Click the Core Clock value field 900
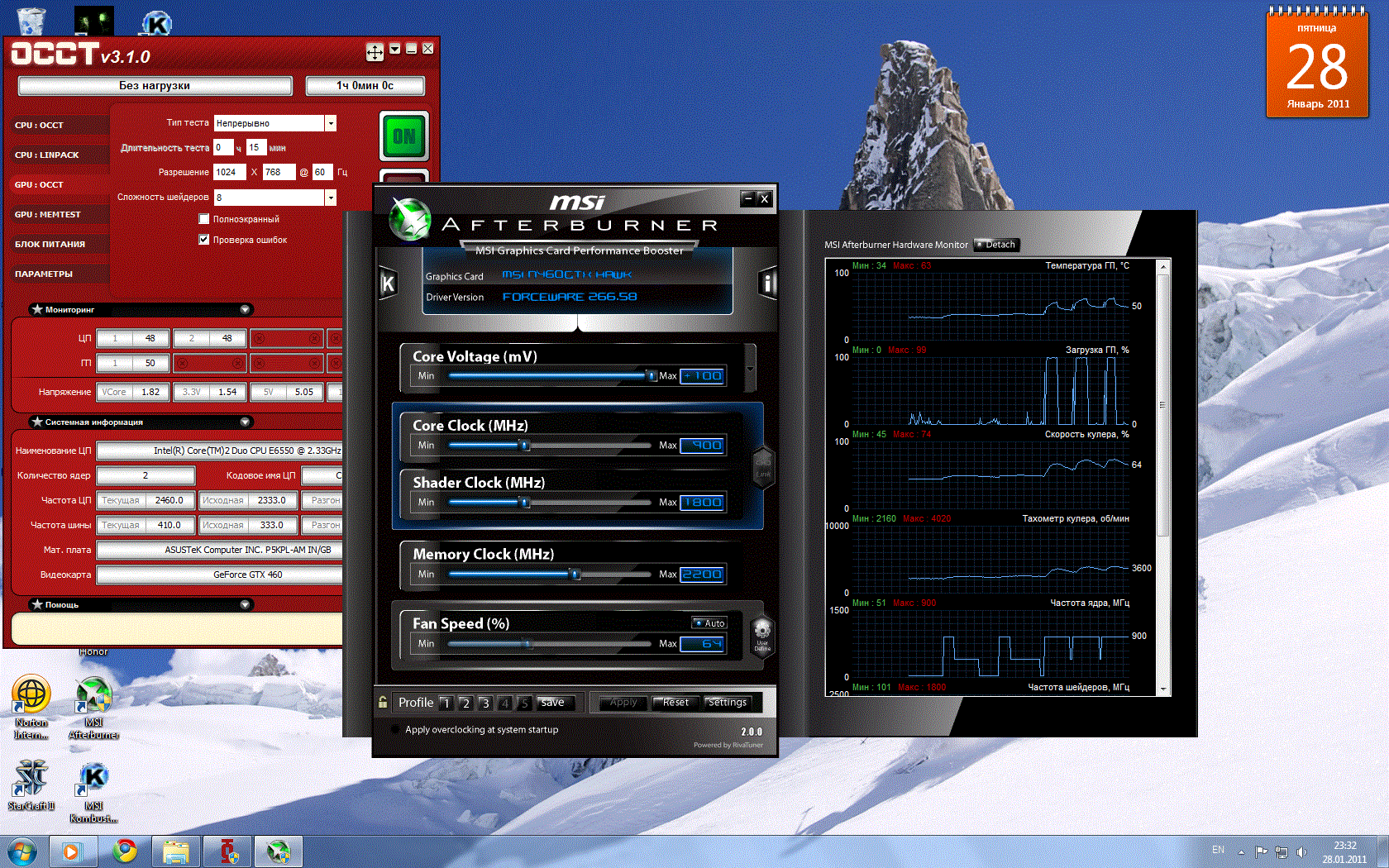The height and width of the screenshot is (868, 1389). (x=703, y=446)
